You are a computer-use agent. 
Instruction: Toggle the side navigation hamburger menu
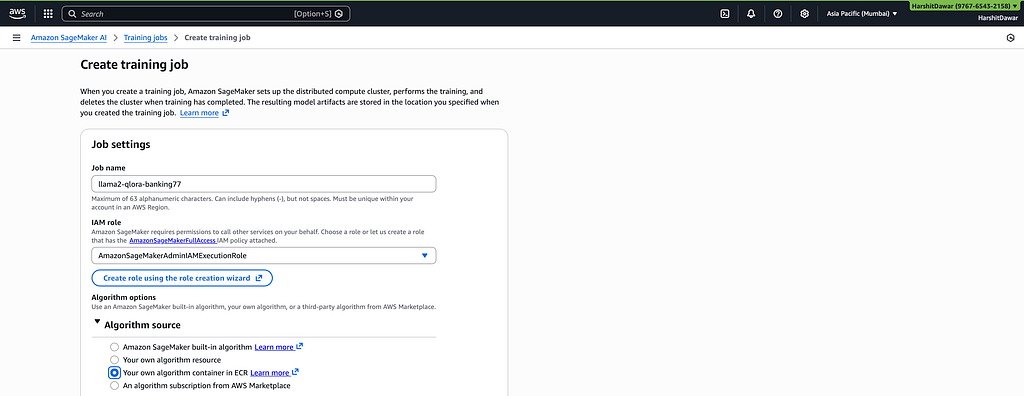coord(16,38)
